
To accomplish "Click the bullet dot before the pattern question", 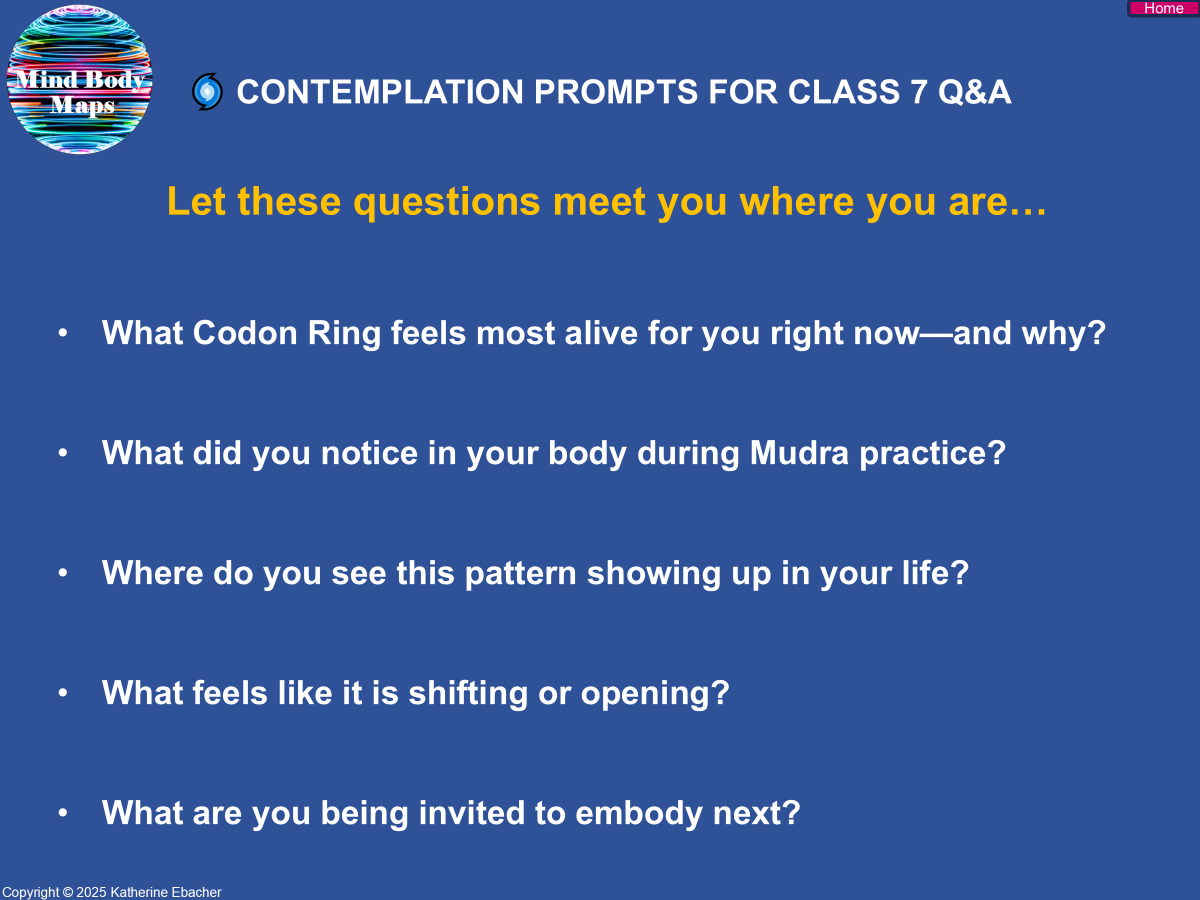I will (63, 573).
